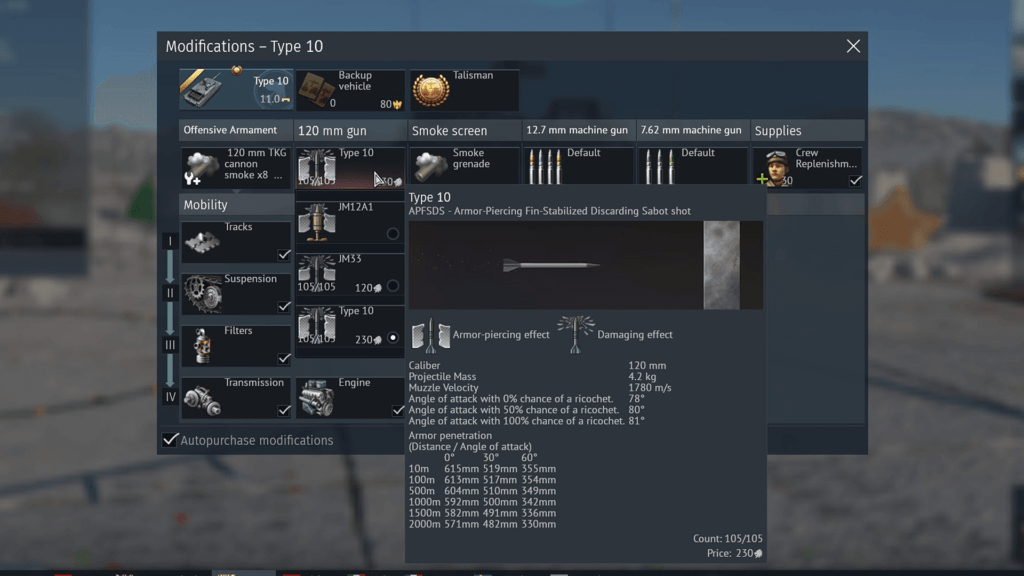Click the Engine modification icon

317,398
